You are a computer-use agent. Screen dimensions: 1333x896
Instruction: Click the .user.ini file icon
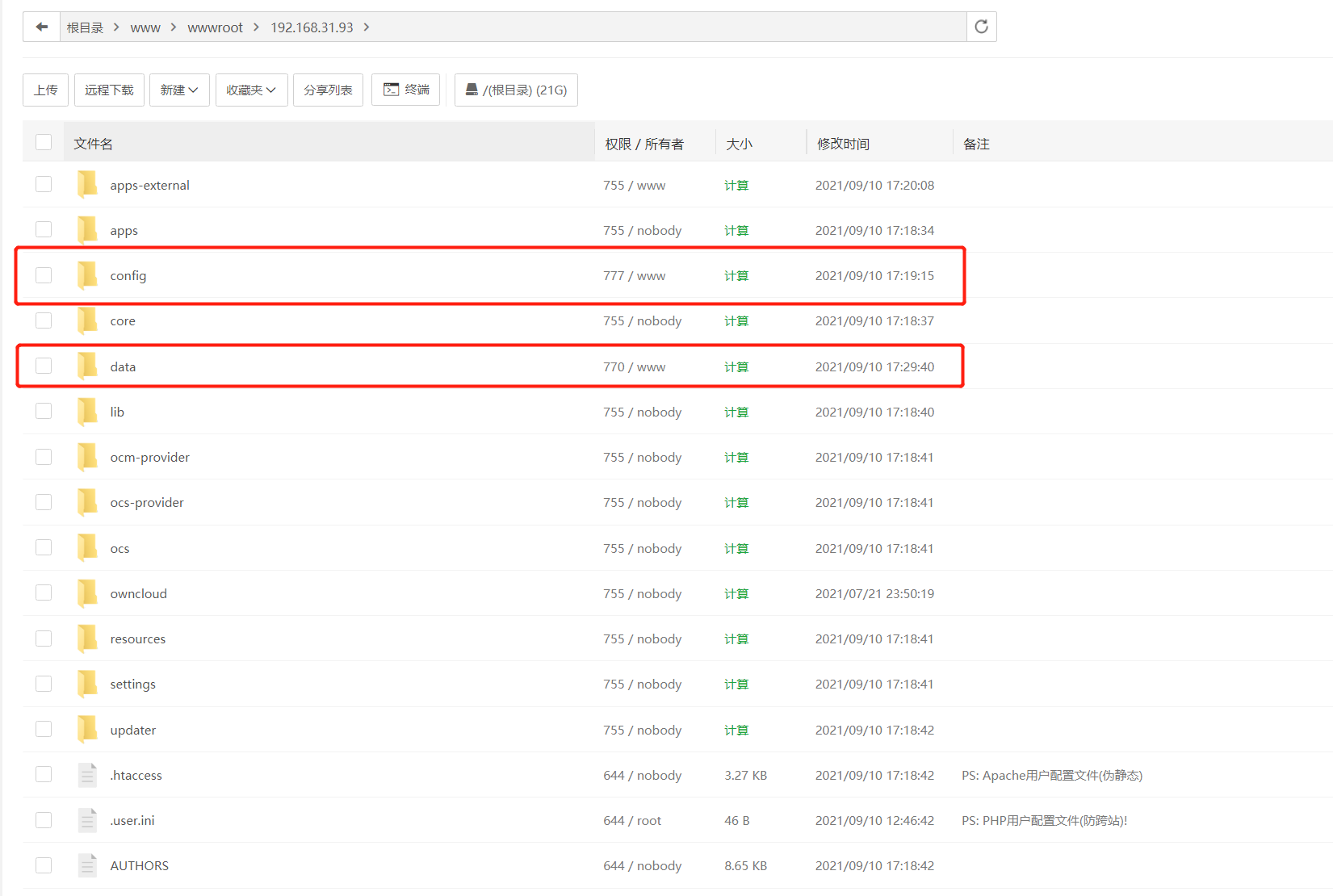point(87,820)
